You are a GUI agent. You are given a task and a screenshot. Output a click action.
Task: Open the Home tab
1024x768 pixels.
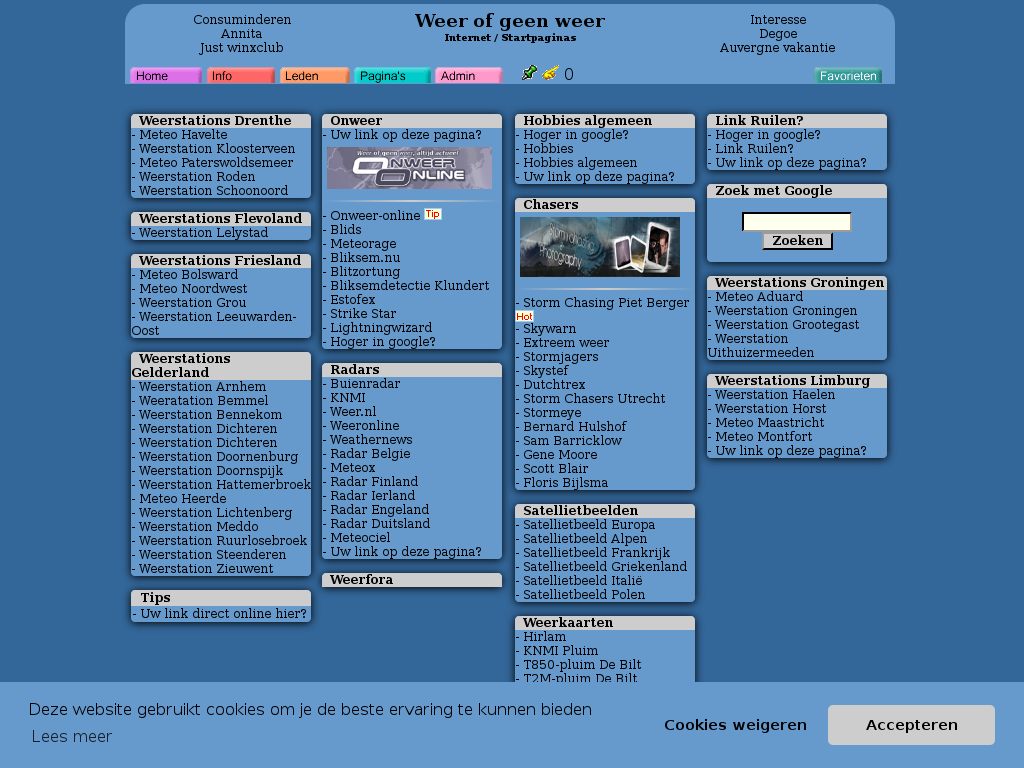(x=165, y=76)
